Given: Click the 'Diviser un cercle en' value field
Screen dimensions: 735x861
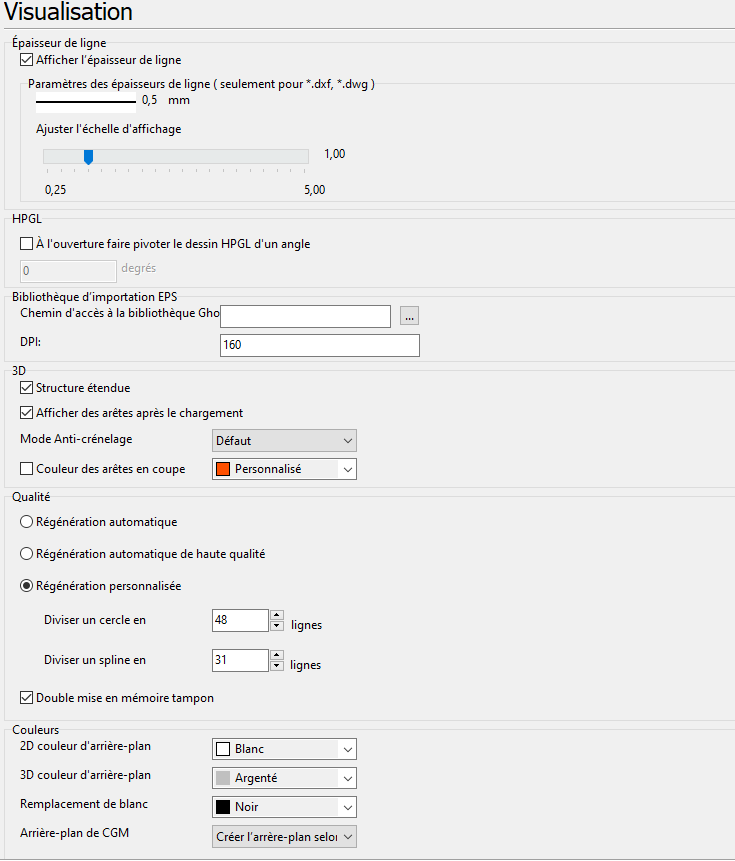Looking at the screenshot, I should 240,620.
